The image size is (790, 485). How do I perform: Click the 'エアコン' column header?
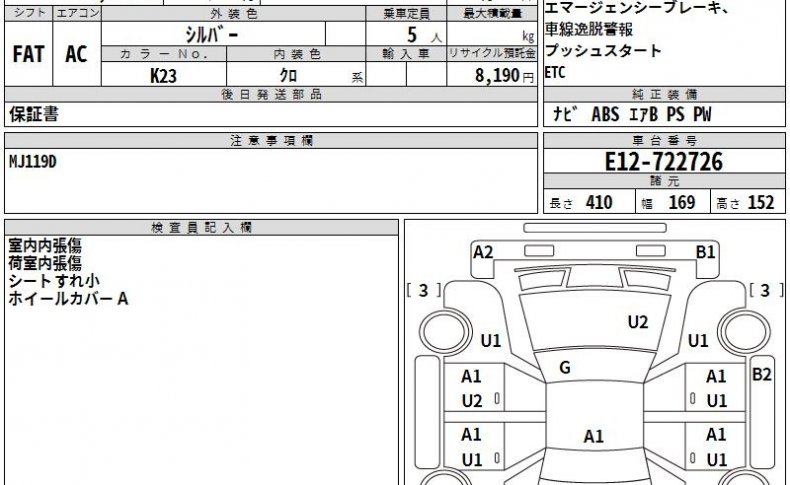(77, 13)
